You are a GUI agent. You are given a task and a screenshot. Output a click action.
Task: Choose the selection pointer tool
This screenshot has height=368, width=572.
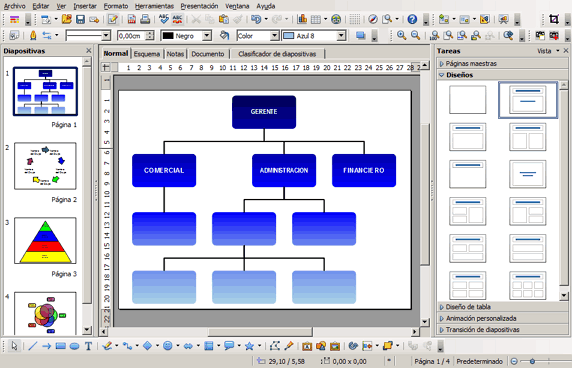pyautogui.click(x=14, y=346)
